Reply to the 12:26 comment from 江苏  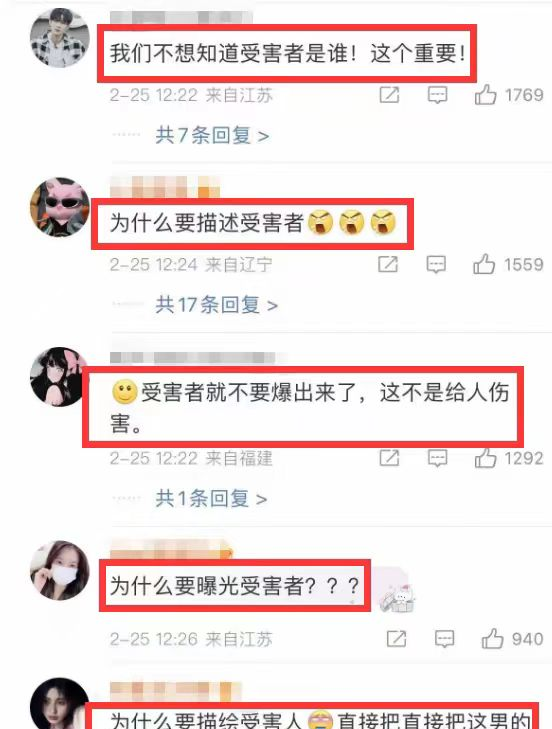(x=445, y=638)
